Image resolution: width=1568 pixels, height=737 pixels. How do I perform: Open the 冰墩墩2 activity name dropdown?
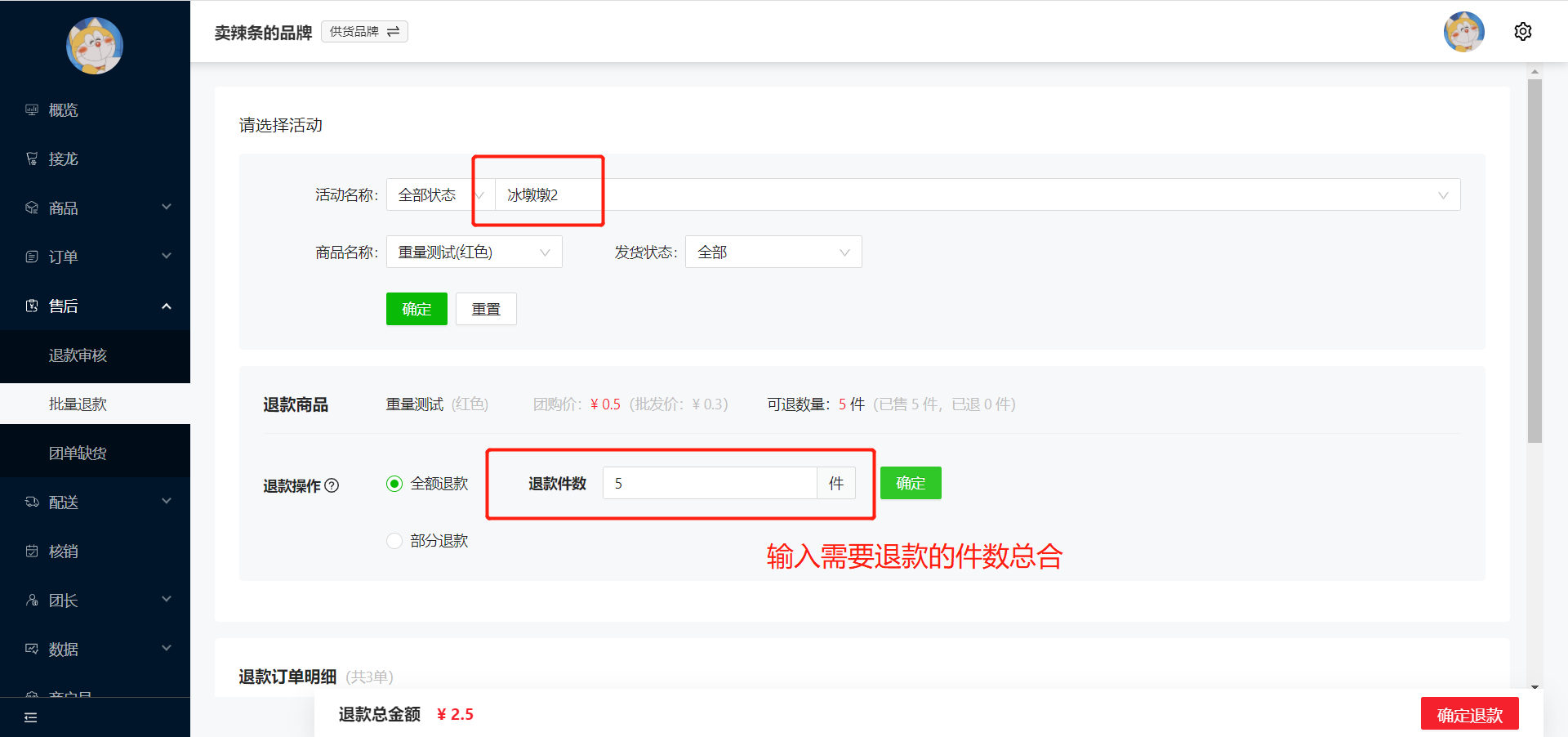coord(978,194)
